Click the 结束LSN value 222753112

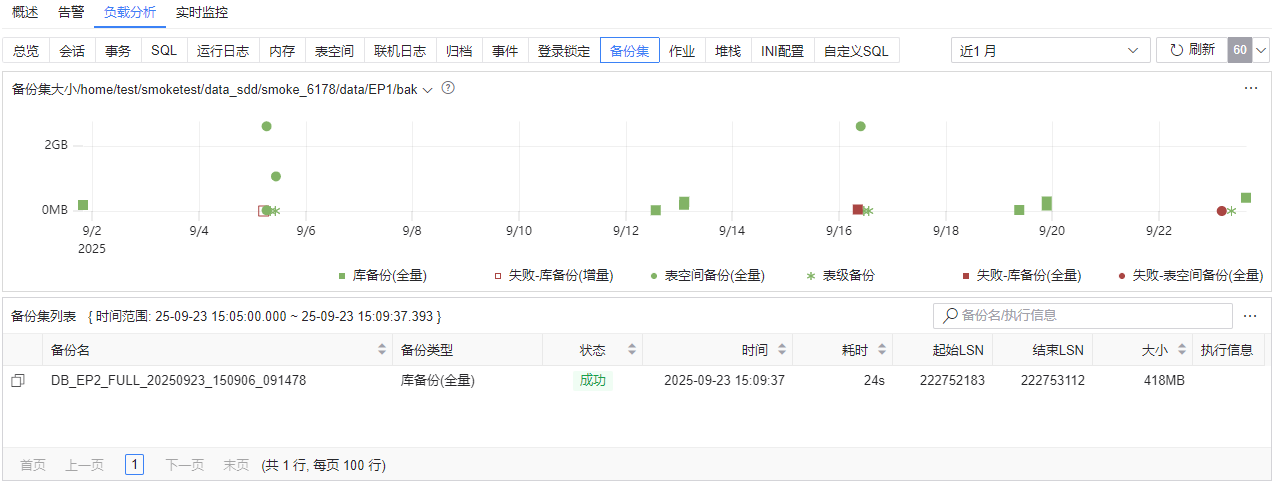point(1052,381)
